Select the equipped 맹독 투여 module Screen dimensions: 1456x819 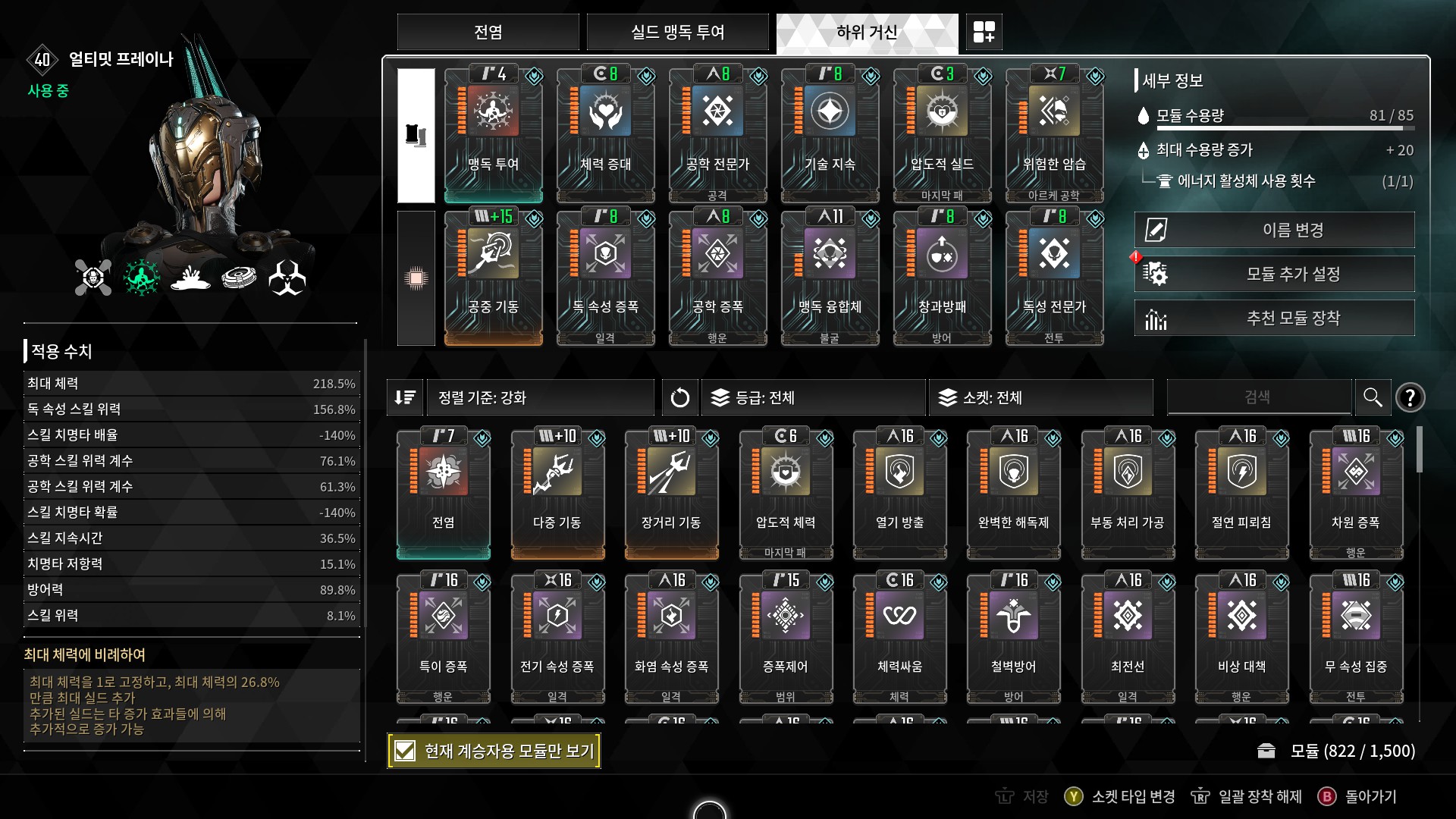point(493,135)
